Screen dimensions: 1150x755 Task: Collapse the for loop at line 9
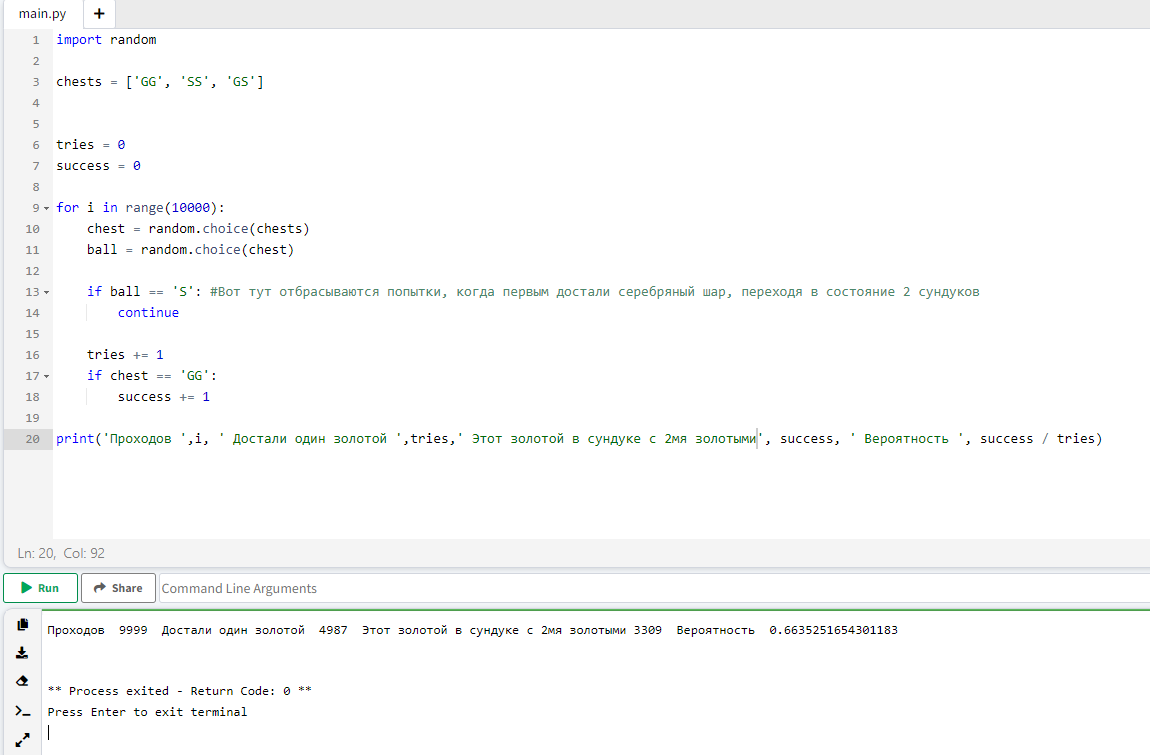[46, 208]
